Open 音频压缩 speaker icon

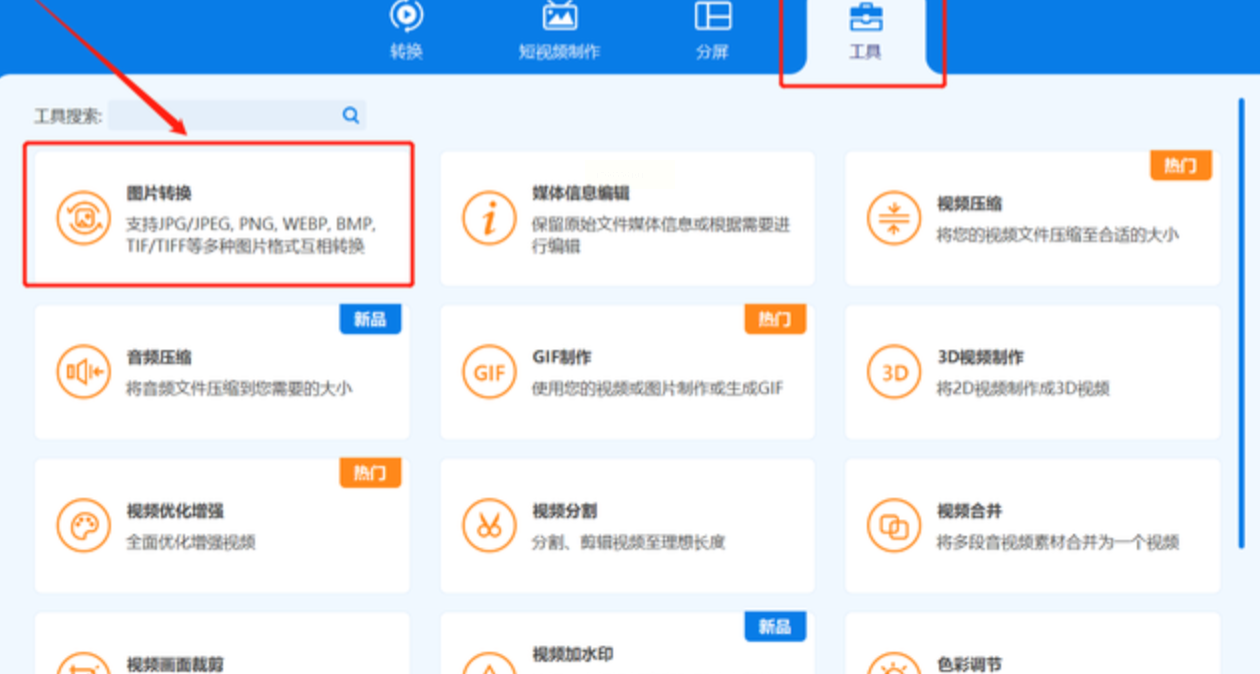[x=84, y=372]
